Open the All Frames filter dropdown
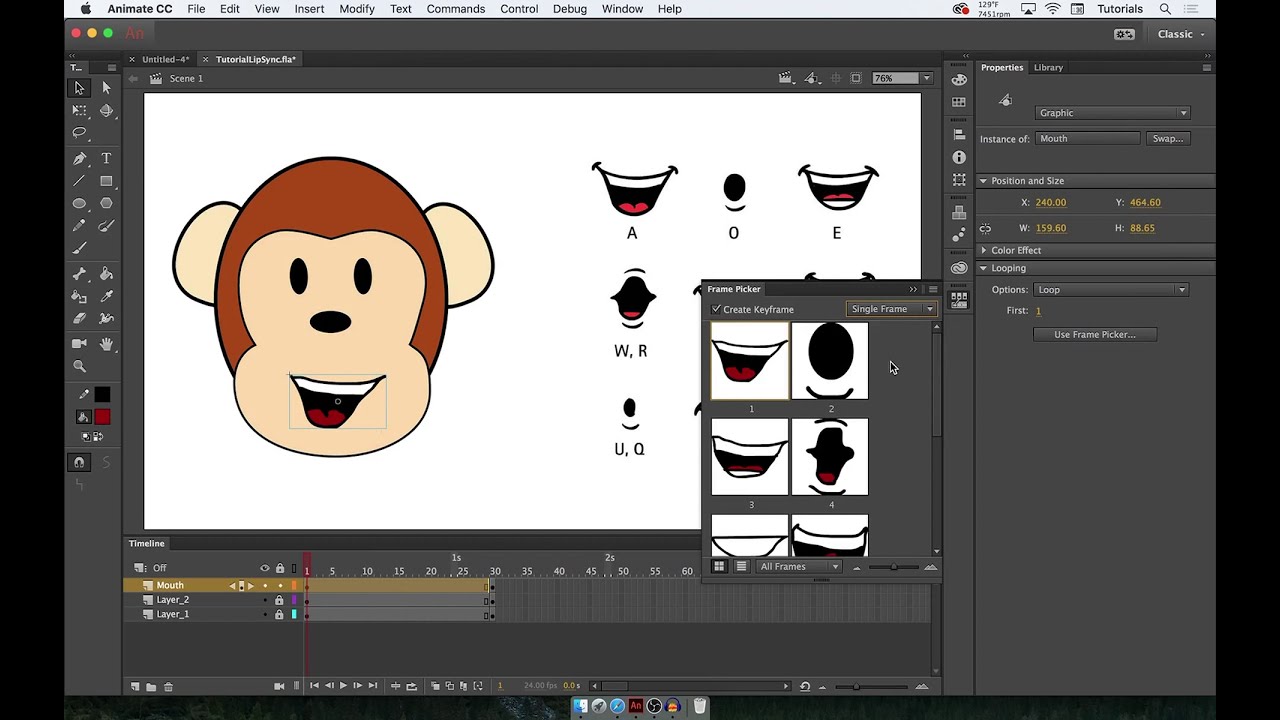 (799, 567)
